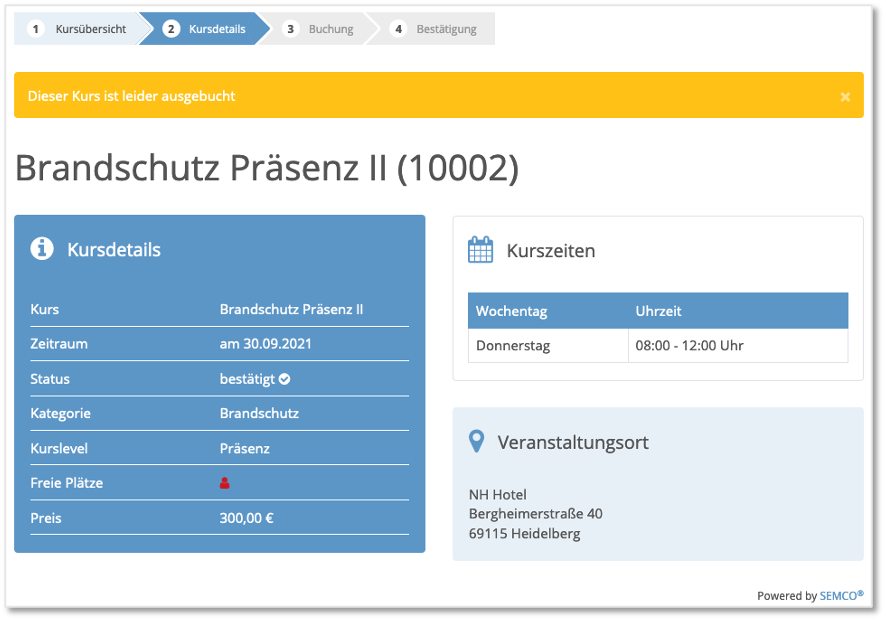Dismiss the ausgebucht warning banner
The width and height of the screenshot is (886, 620).
coord(845,95)
